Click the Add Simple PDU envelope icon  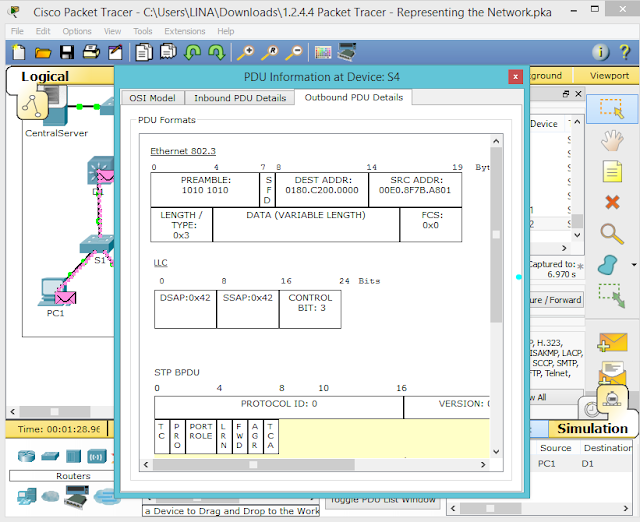[612, 342]
